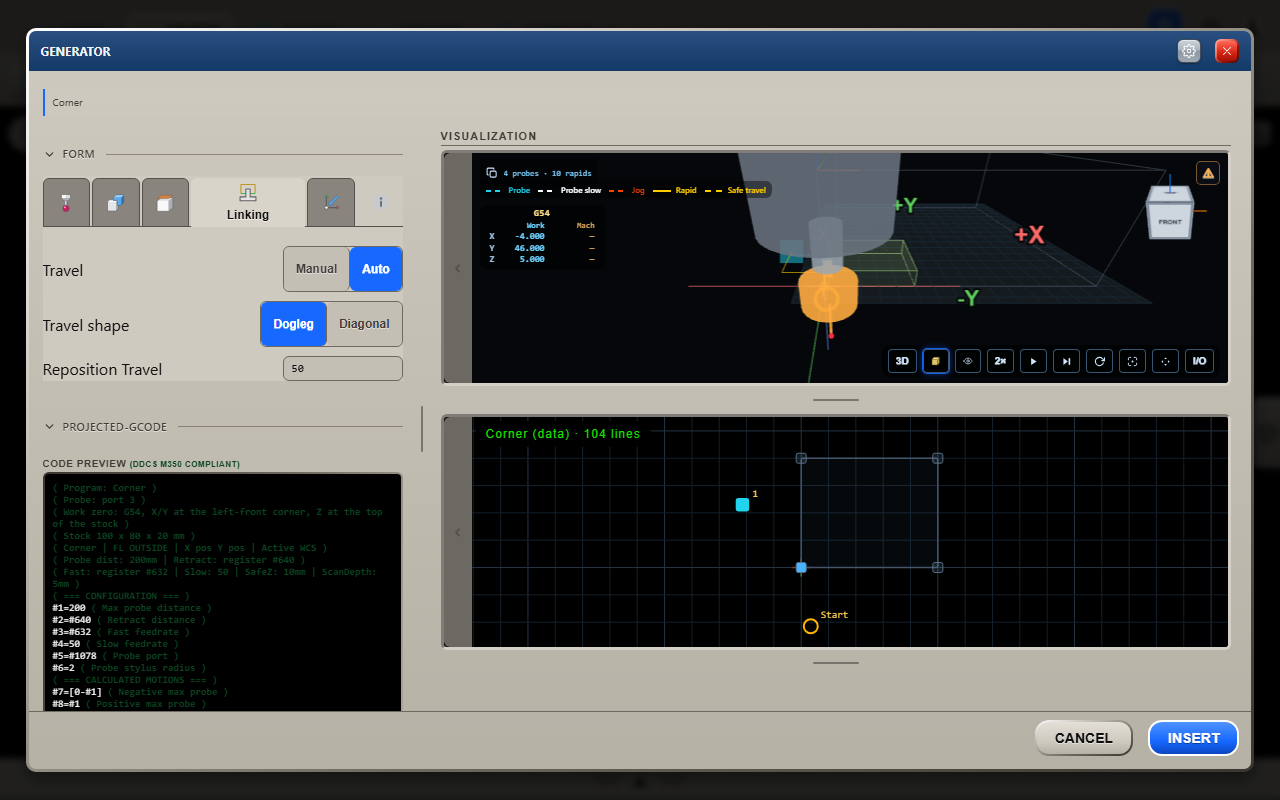Screen dimensions: 1280x800
Task: Collapse the FORM section
Action: [x=49, y=154]
